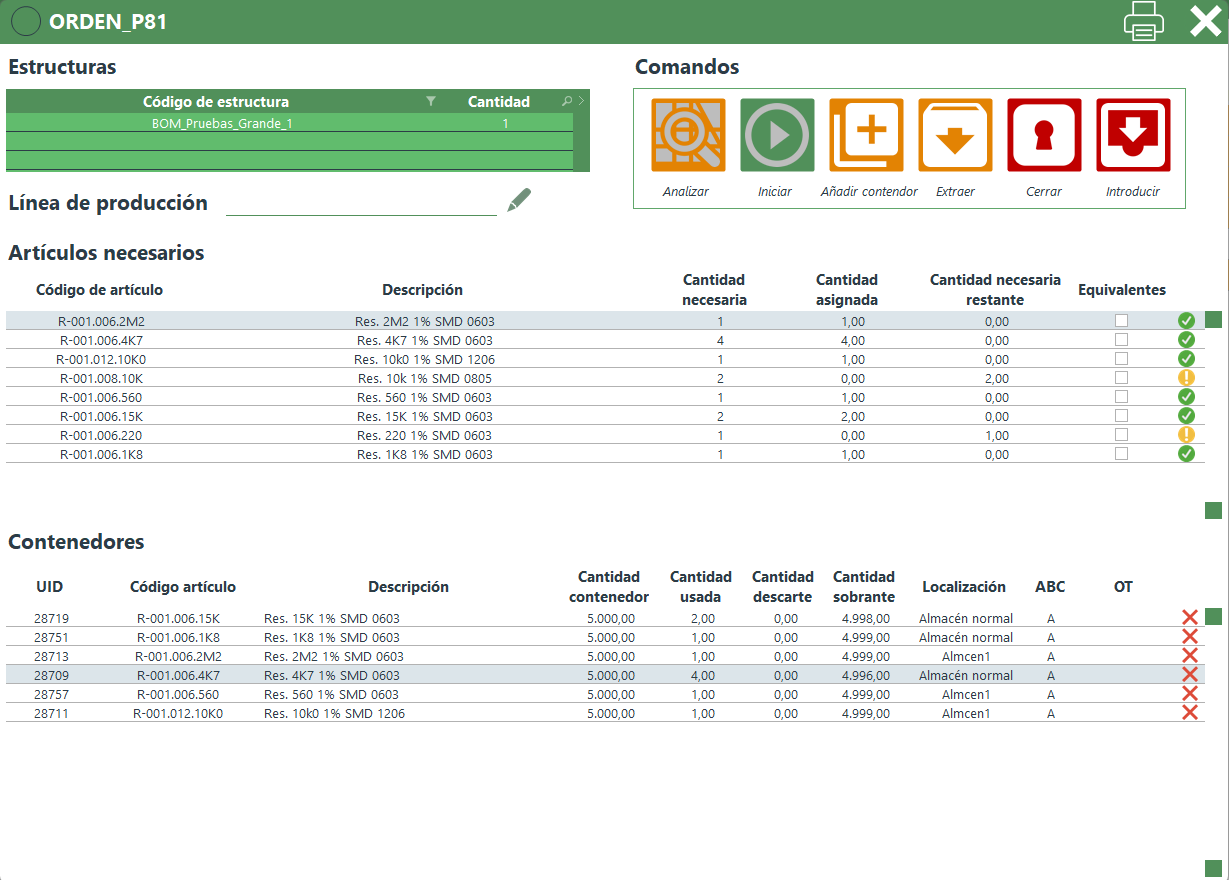
Task: Toggle Equivalentes checkbox for R-001.006.2M2
Action: click(1121, 321)
